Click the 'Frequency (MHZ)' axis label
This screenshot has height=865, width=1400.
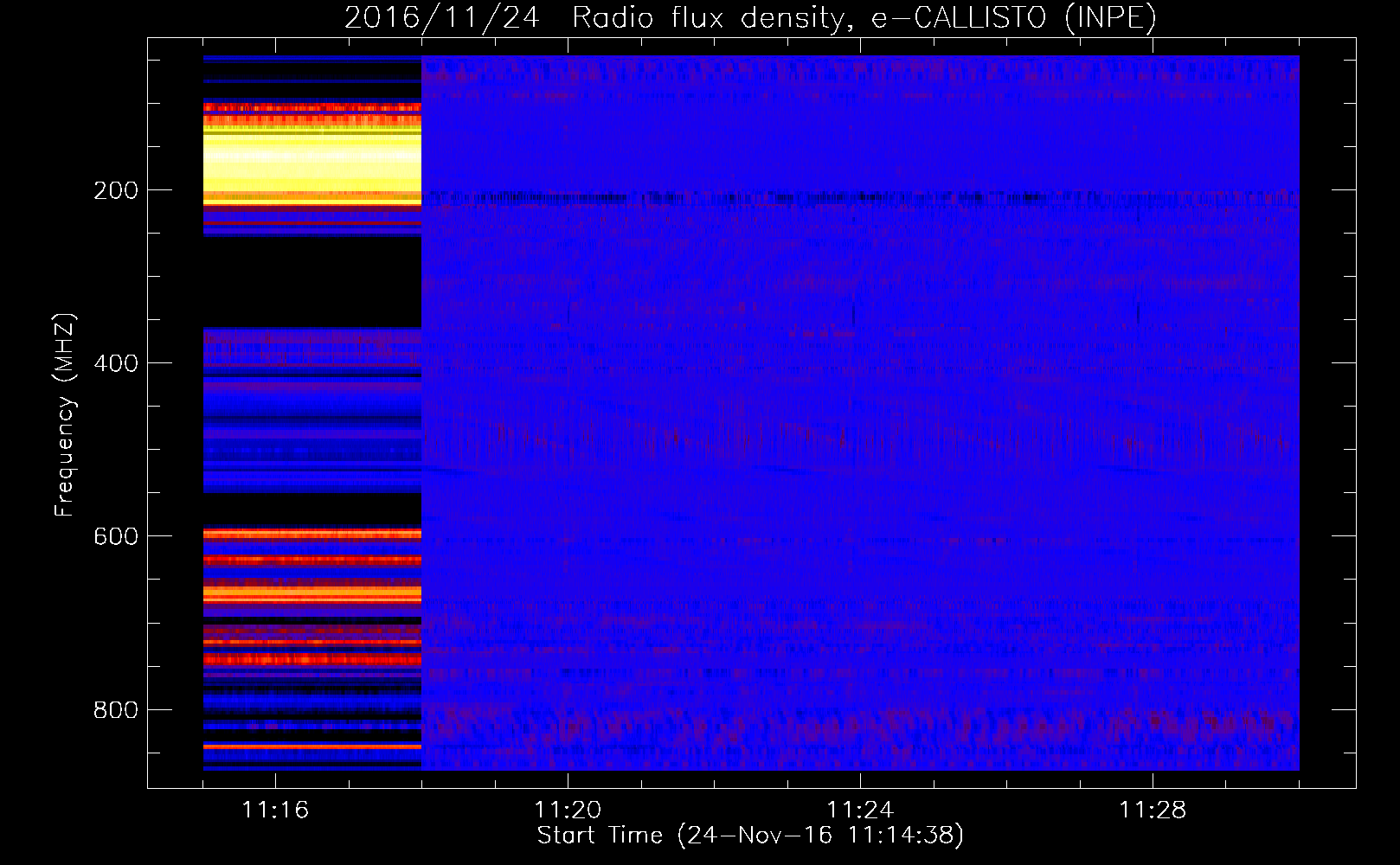coord(65,415)
